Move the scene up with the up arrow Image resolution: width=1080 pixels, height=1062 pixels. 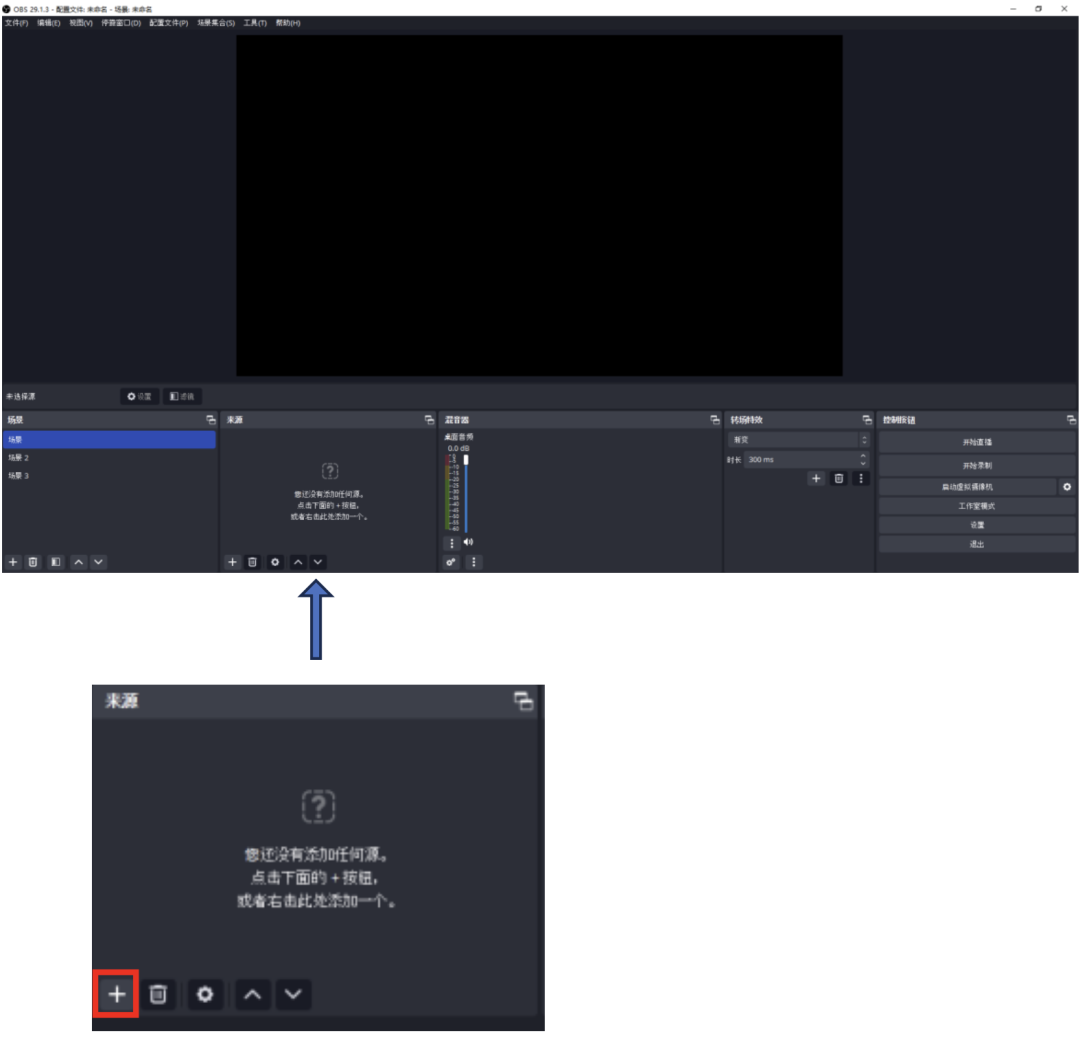(x=79, y=562)
